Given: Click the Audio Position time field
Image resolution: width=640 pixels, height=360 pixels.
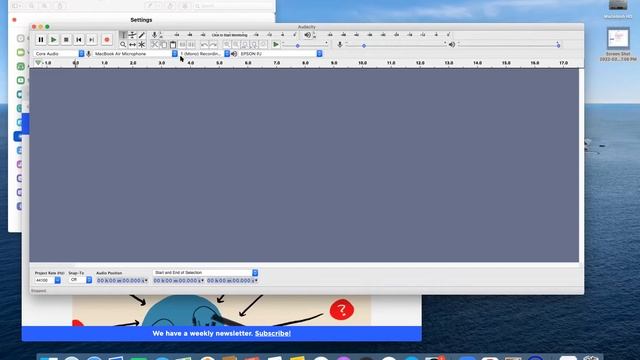Looking at the screenshot, I should [120, 280].
